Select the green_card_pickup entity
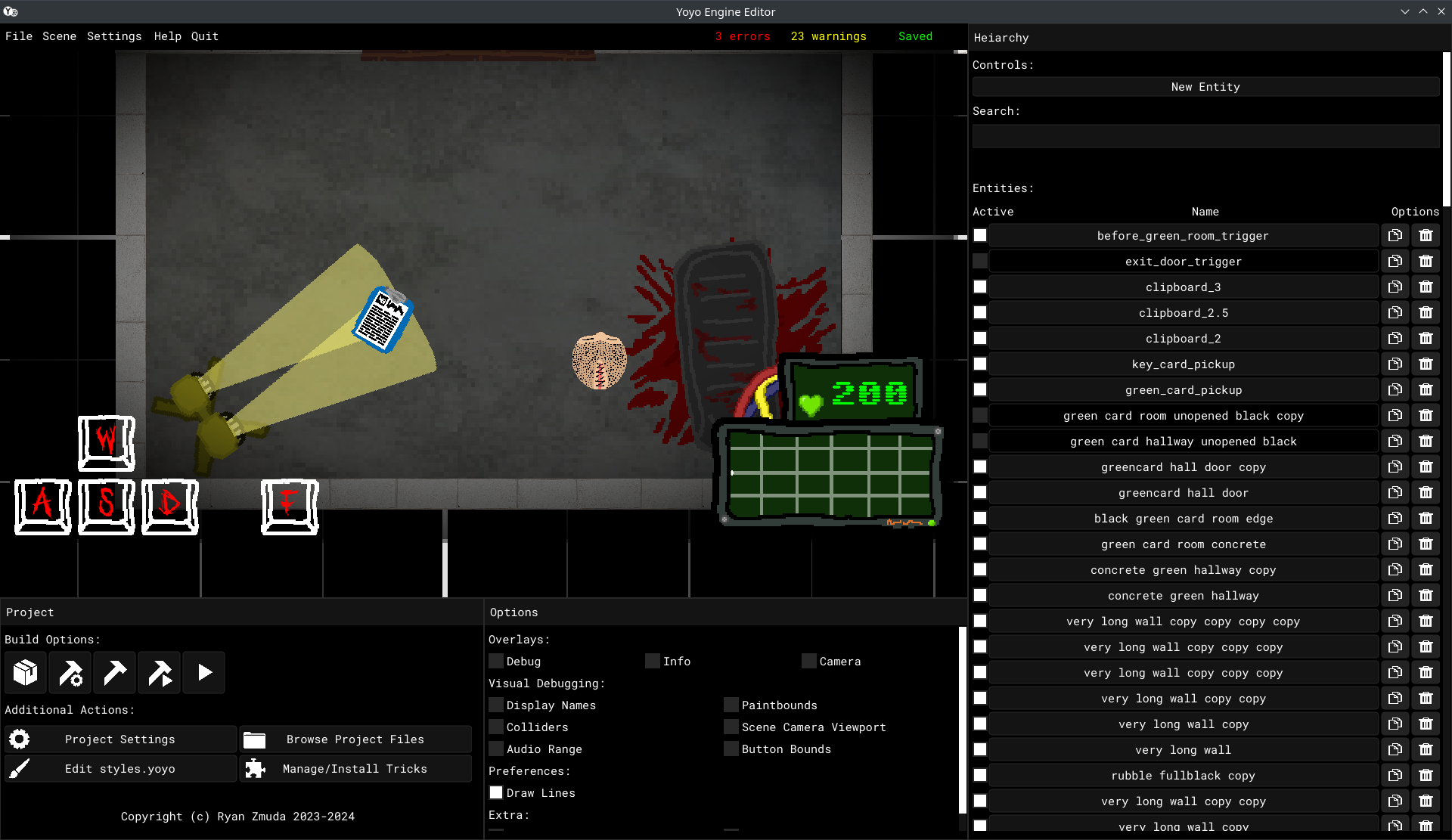This screenshot has width=1452, height=840. click(1183, 390)
